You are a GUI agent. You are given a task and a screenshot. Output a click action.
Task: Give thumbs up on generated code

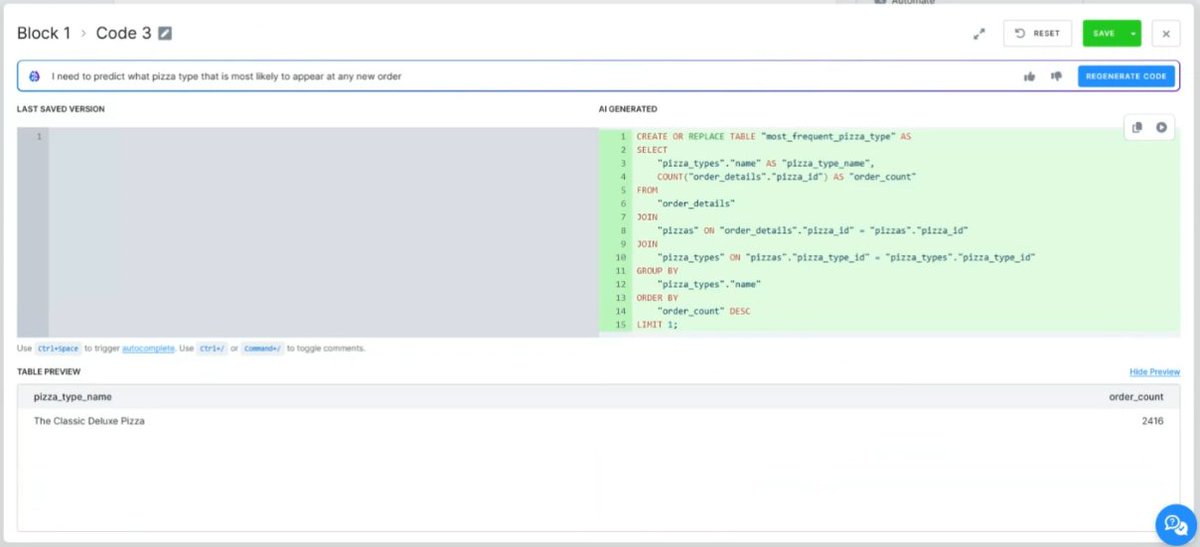[1029, 76]
